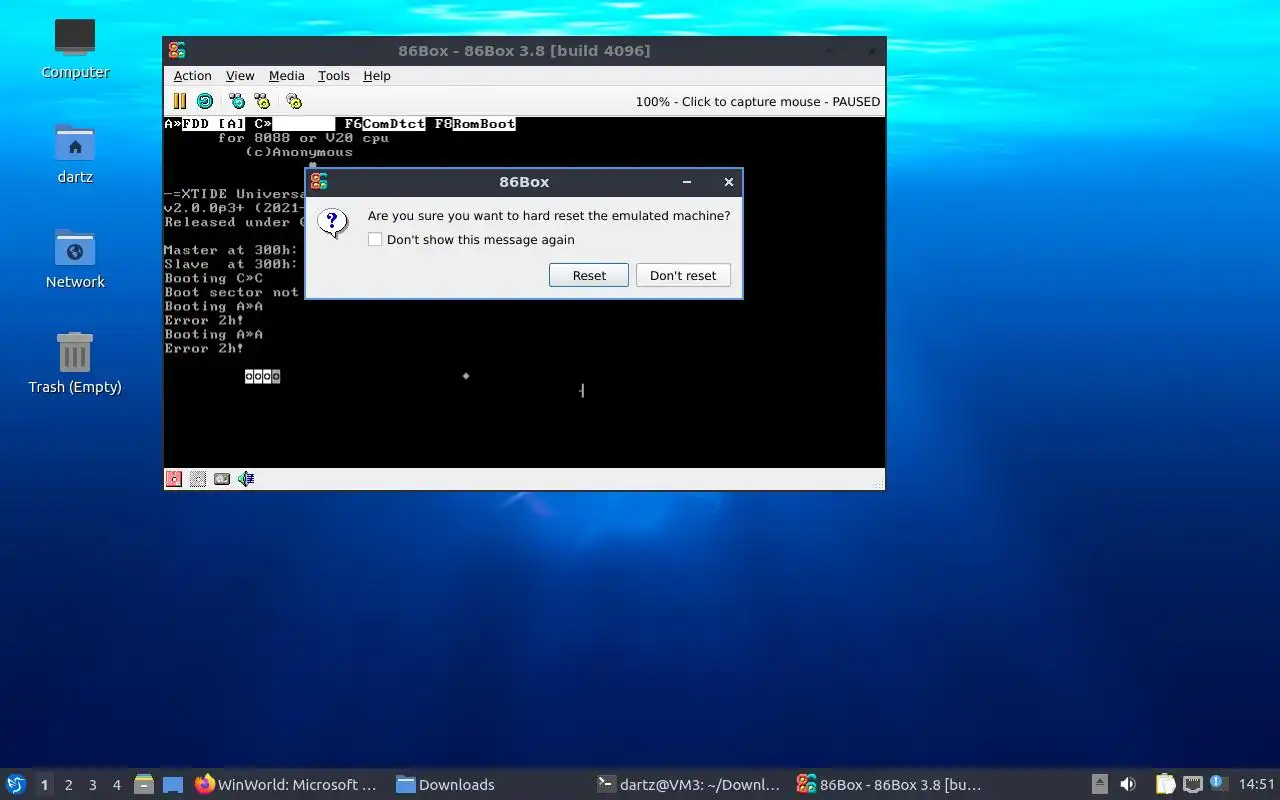This screenshot has width=1280, height=800.
Task: Click the 86Box logo in the main title bar
Action: pos(177,50)
